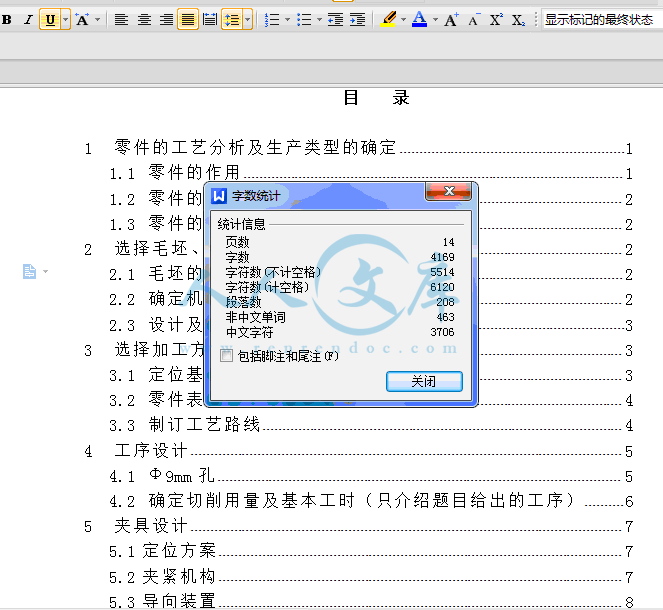Open the font color dropdown arrow
The width and height of the screenshot is (663, 610).
435,19
